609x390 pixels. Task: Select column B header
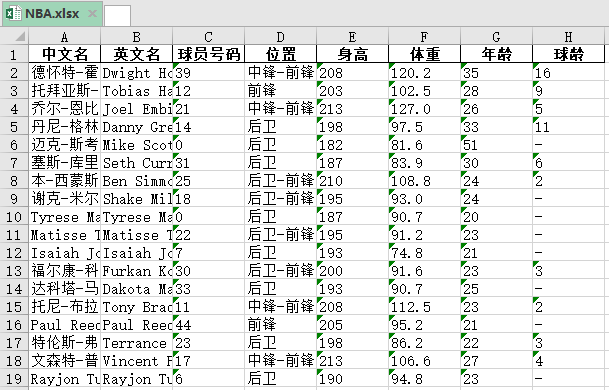pyautogui.click(x=136, y=37)
